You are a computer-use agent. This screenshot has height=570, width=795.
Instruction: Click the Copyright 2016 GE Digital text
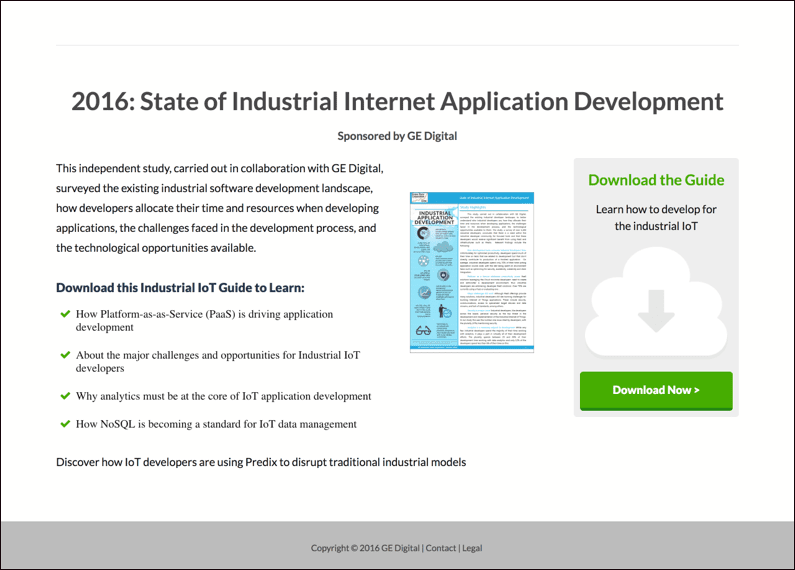click(365, 548)
